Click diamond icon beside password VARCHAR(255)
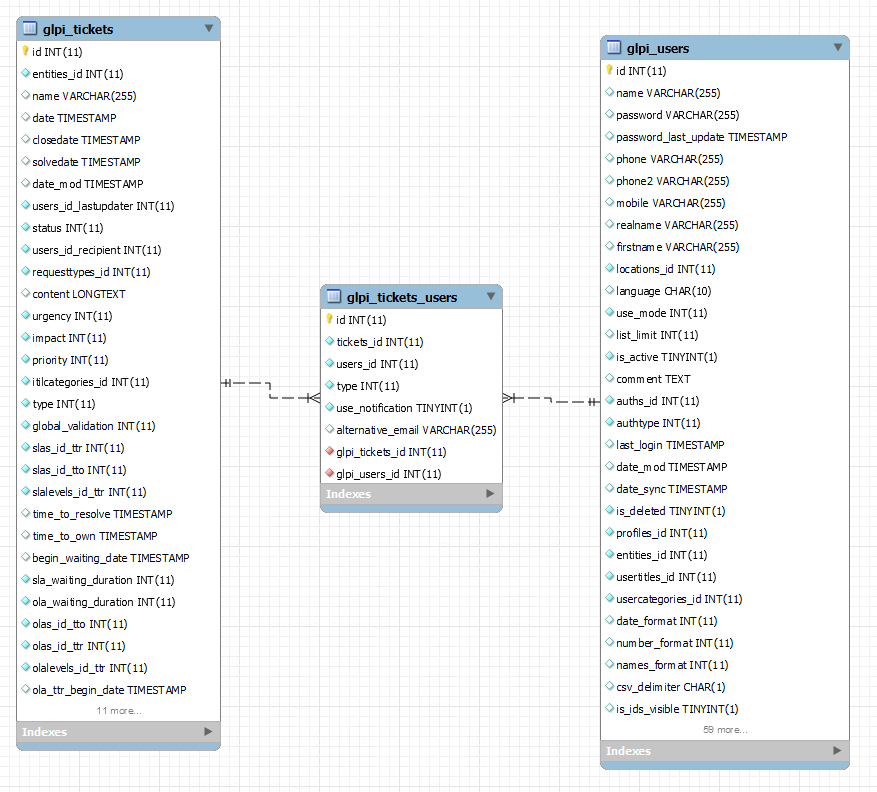The height and width of the screenshot is (792, 877). (610, 114)
